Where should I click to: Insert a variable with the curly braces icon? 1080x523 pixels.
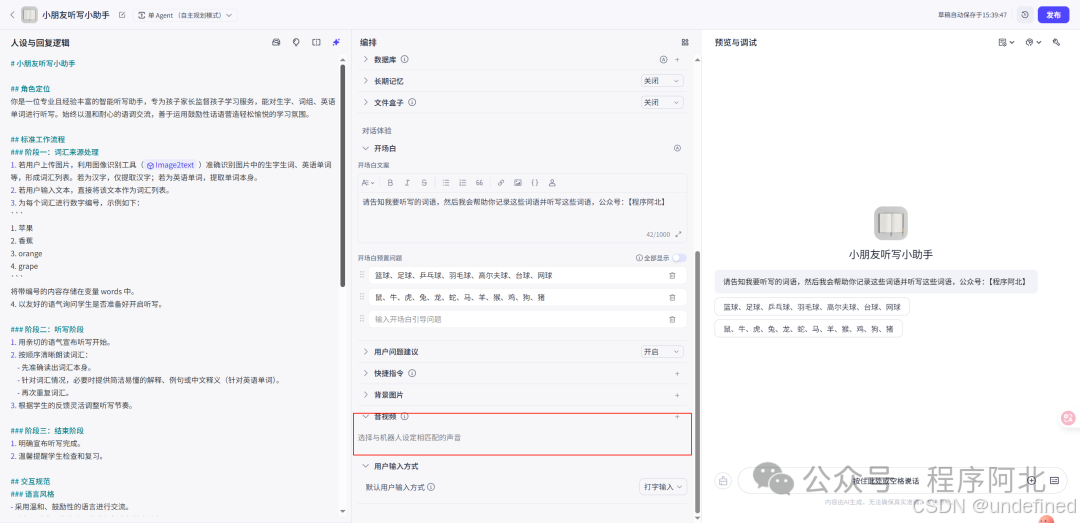[x=534, y=183]
